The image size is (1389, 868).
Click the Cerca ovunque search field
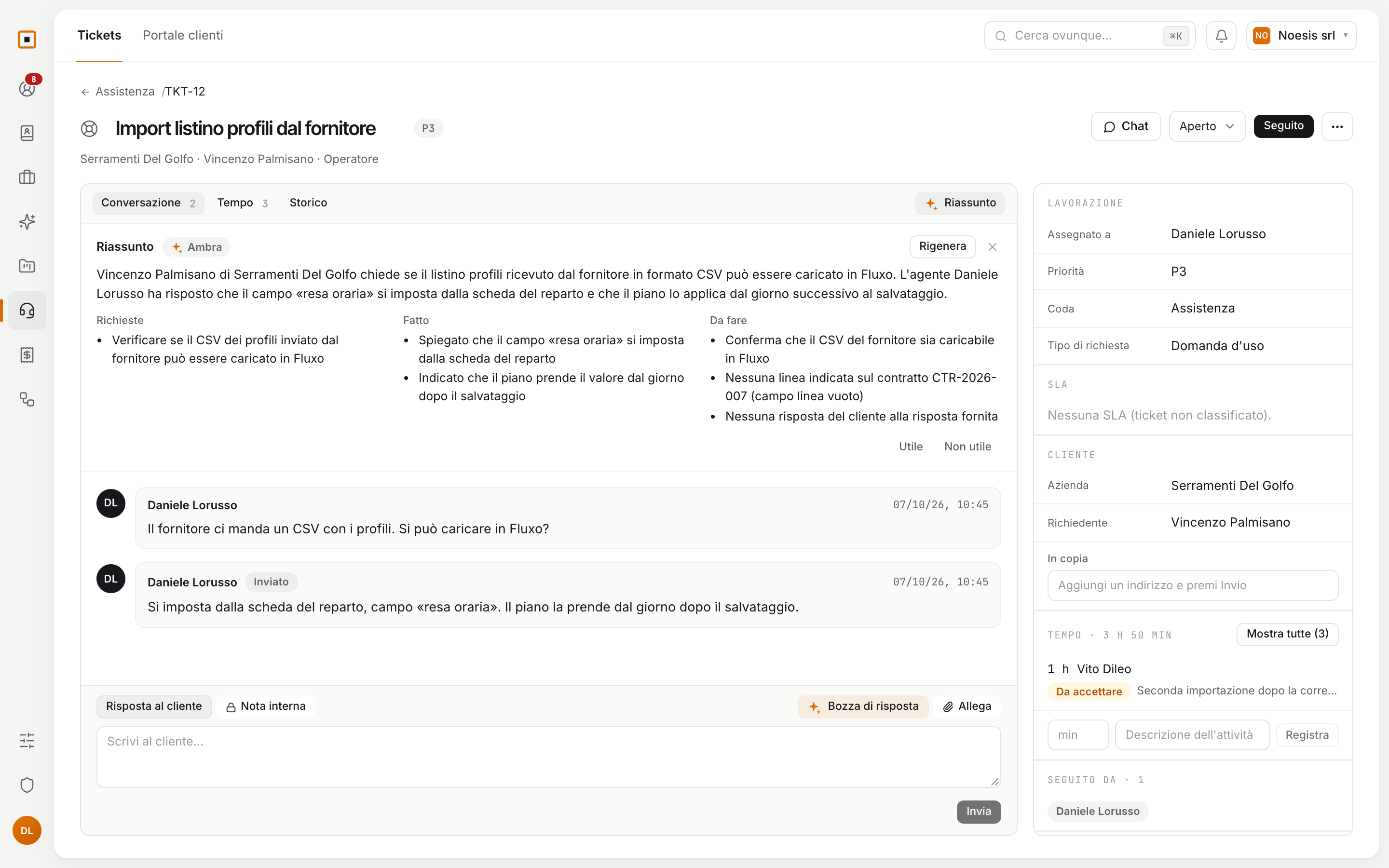point(1089,36)
